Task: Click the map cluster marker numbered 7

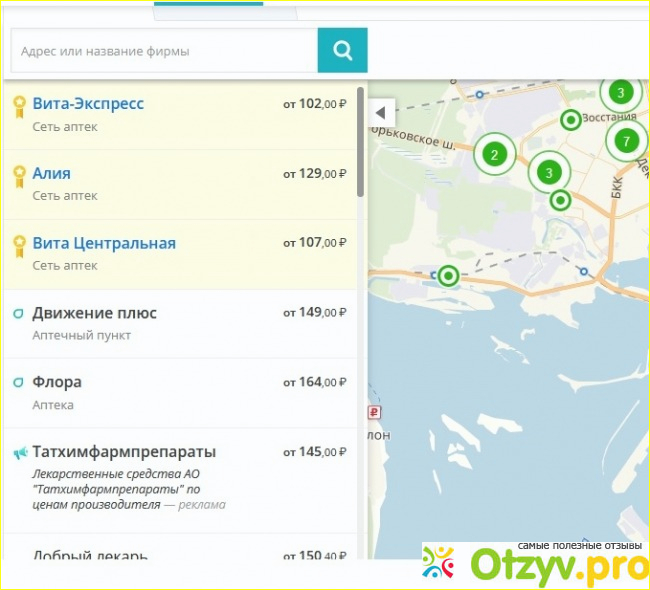Action: [x=626, y=141]
